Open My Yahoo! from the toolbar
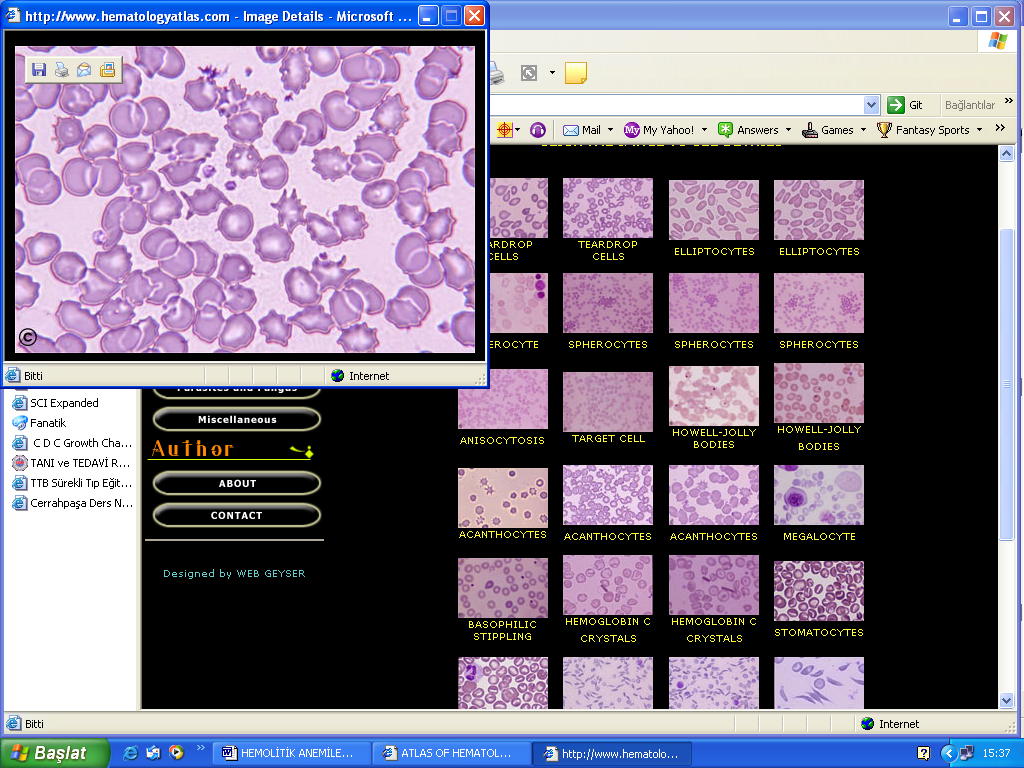The height and width of the screenshot is (768, 1024). (659, 130)
